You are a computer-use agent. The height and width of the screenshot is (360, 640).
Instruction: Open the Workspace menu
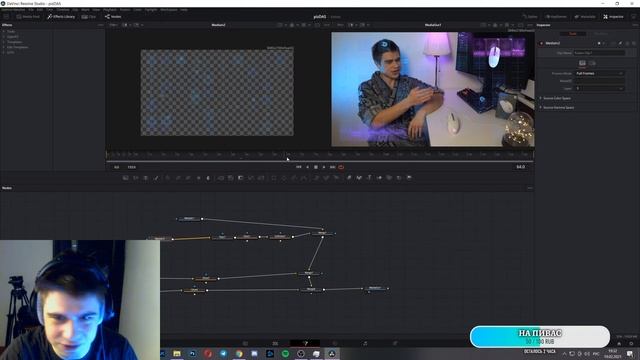(x=169, y=9)
